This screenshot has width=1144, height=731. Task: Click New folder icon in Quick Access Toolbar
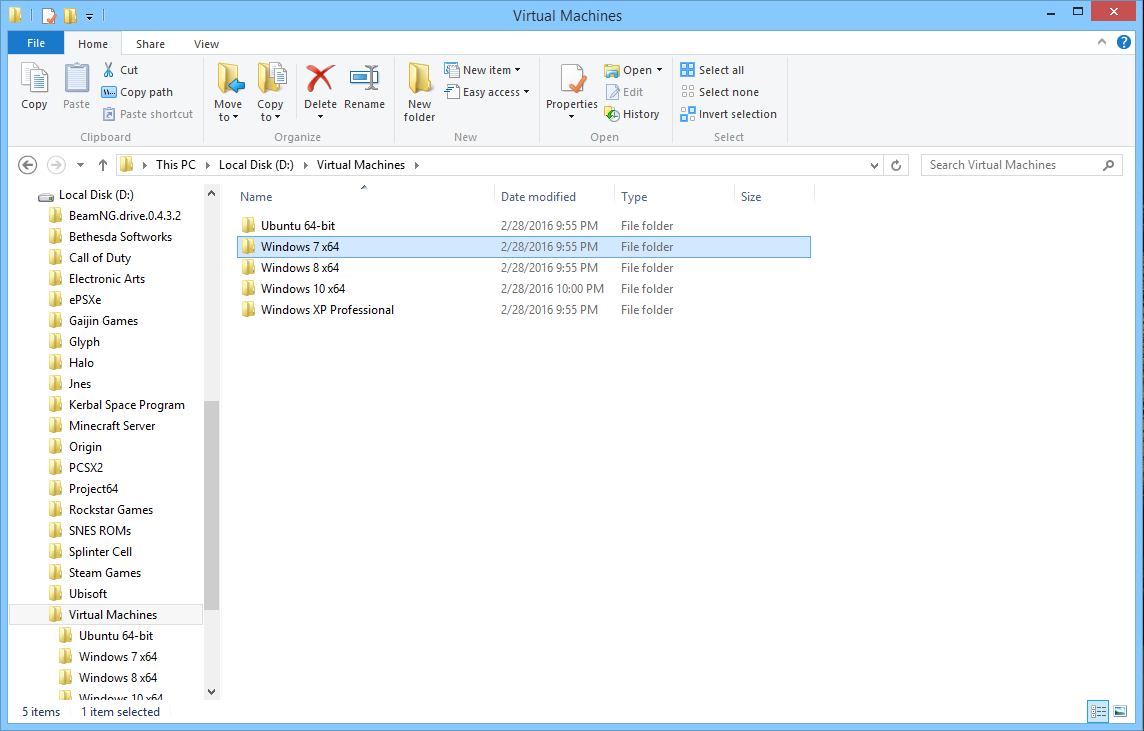click(x=70, y=15)
